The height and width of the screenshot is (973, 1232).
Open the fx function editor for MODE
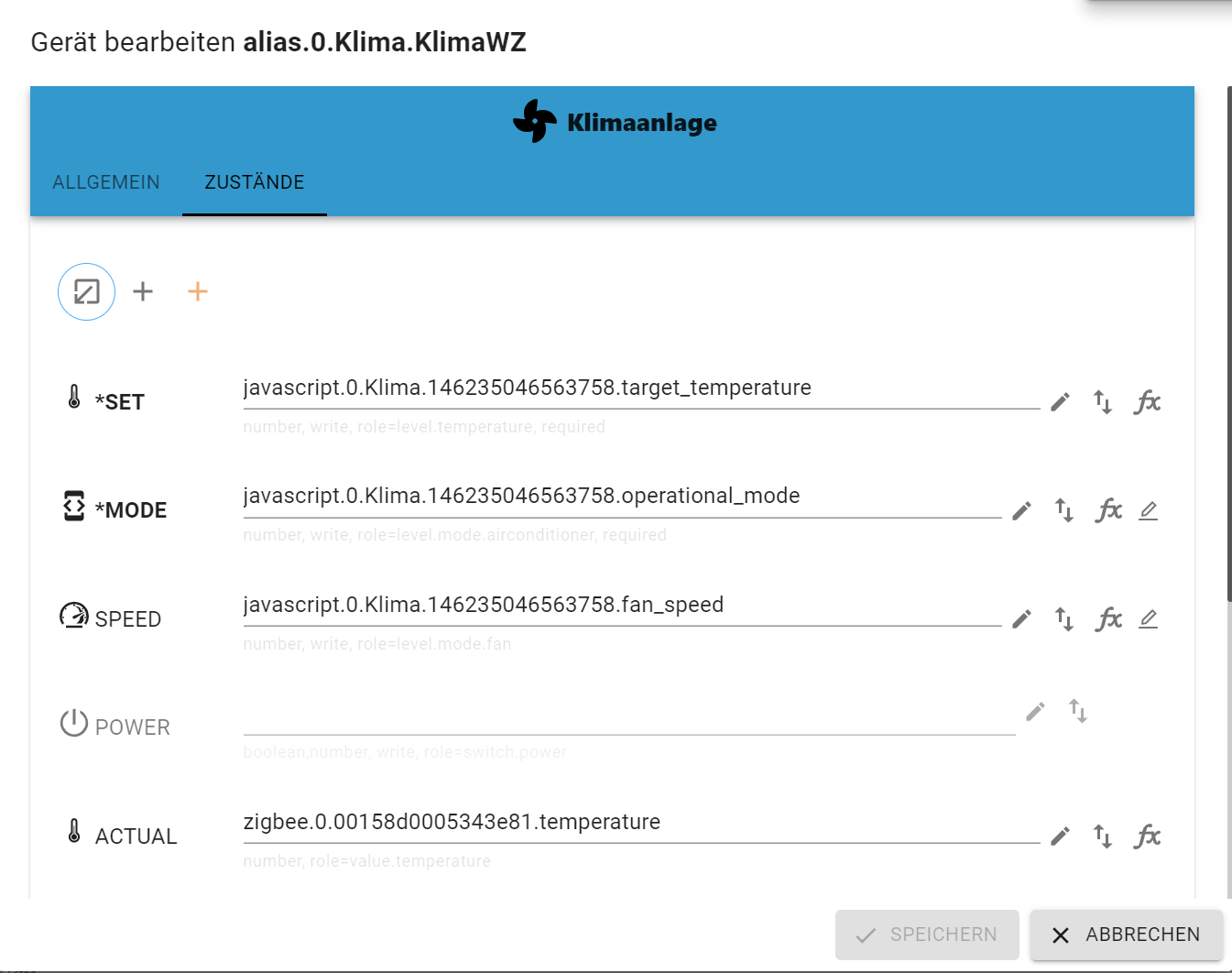click(x=1108, y=510)
